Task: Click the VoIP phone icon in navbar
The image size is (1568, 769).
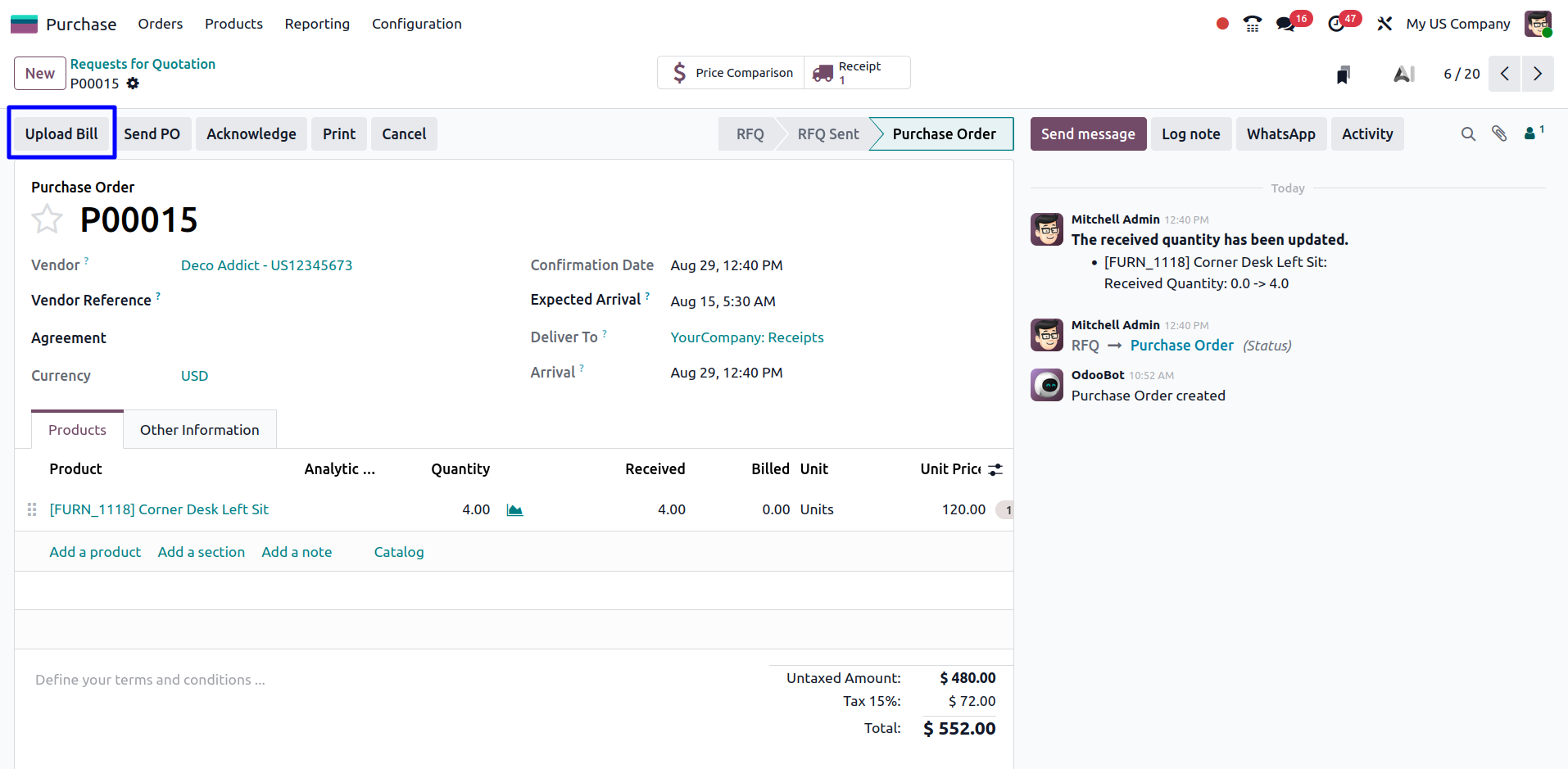Action: pyautogui.click(x=1253, y=24)
